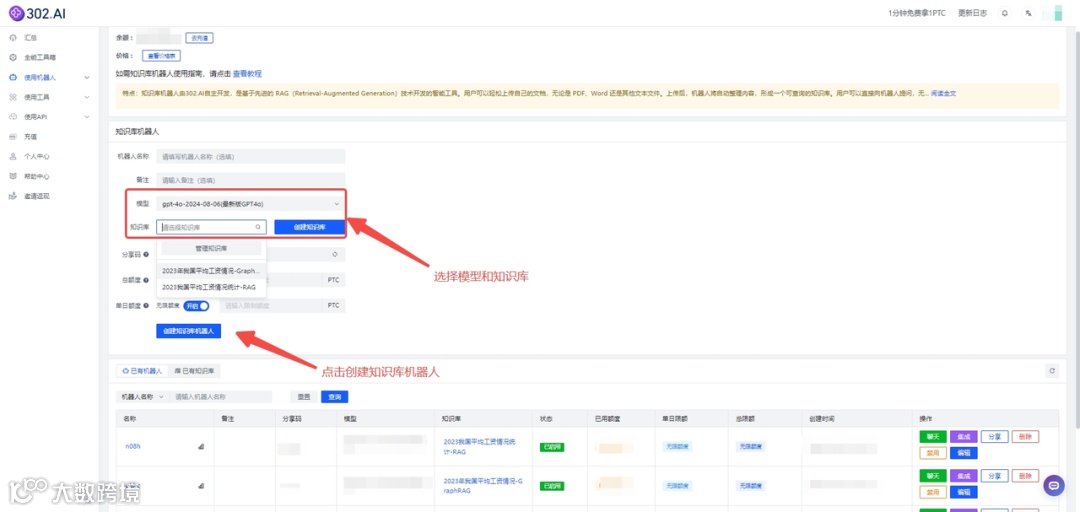Click 阅读全文 at end of the notice

[x=944, y=92]
